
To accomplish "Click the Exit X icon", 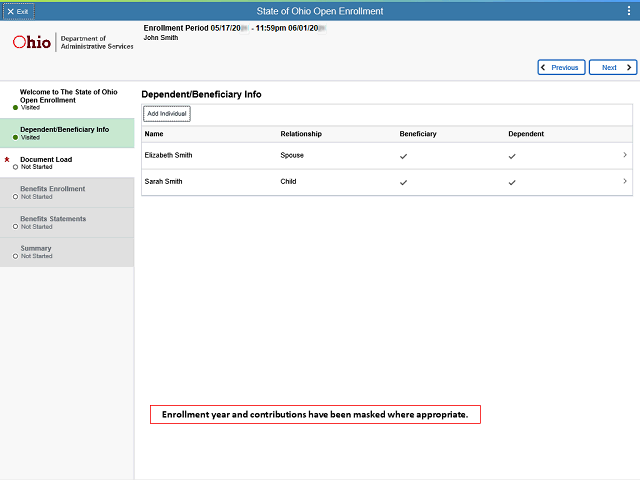I will pos(11,11).
